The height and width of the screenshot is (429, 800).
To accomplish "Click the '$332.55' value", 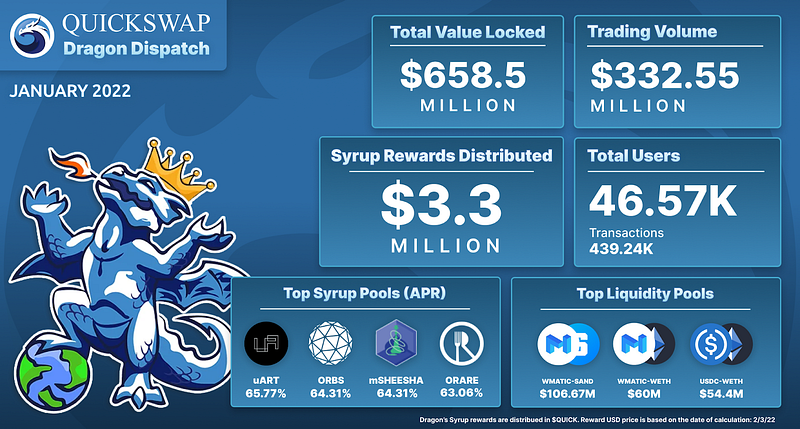I will tap(665, 75).
